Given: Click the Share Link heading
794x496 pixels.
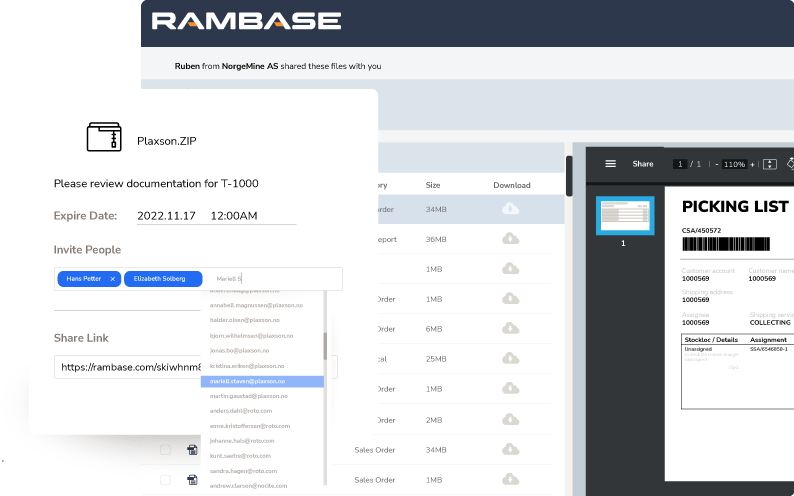Looking at the screenshot, I should click(81, 338).
